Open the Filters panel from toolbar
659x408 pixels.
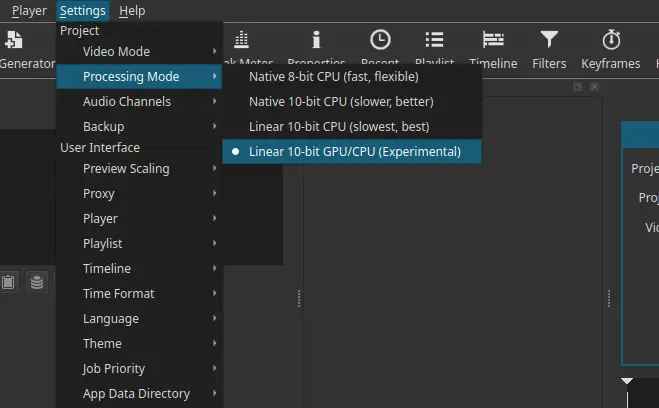tap(549, 48)
